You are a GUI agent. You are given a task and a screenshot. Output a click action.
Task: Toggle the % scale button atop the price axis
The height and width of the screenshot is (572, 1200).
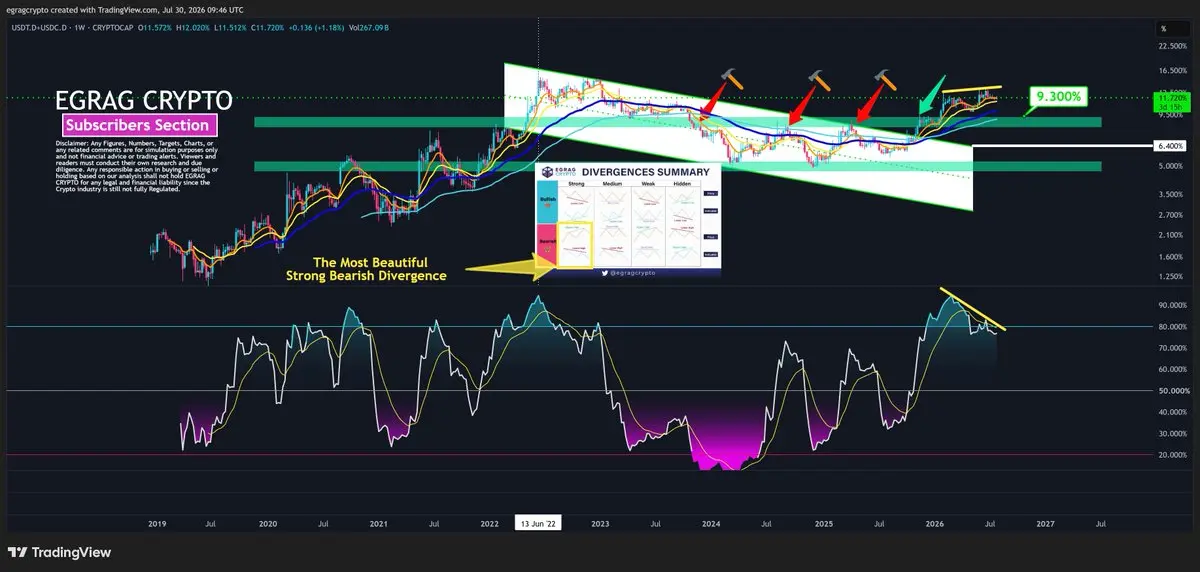(1163, 29)
